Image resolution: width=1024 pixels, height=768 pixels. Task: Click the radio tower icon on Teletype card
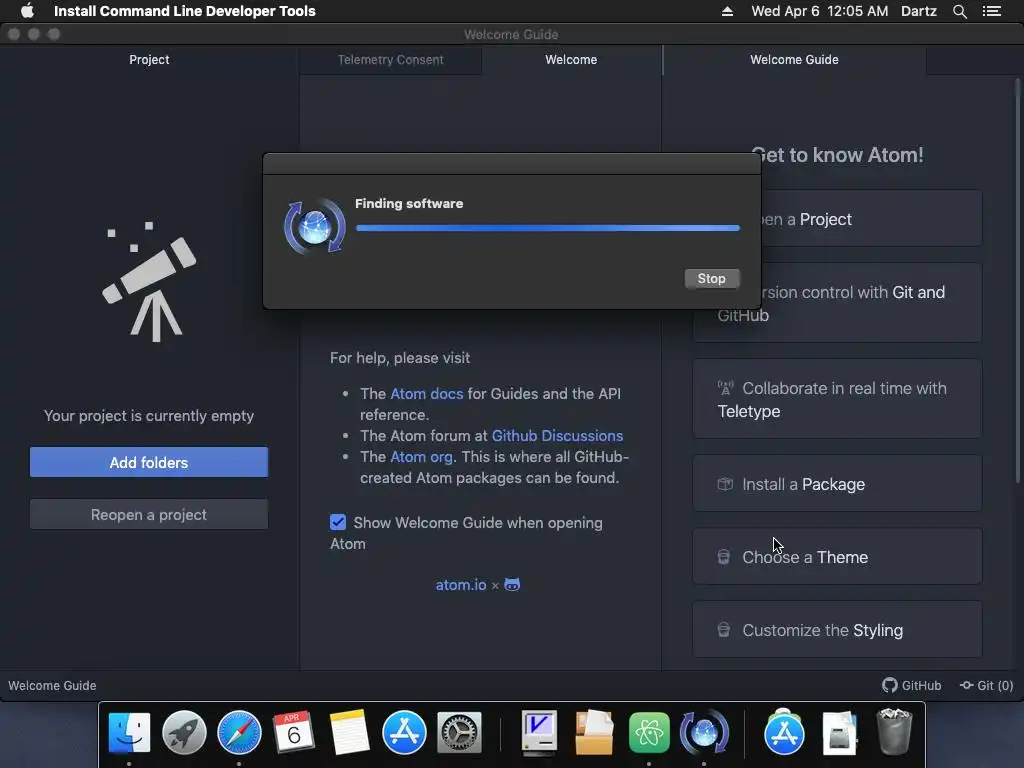(726, 388)
